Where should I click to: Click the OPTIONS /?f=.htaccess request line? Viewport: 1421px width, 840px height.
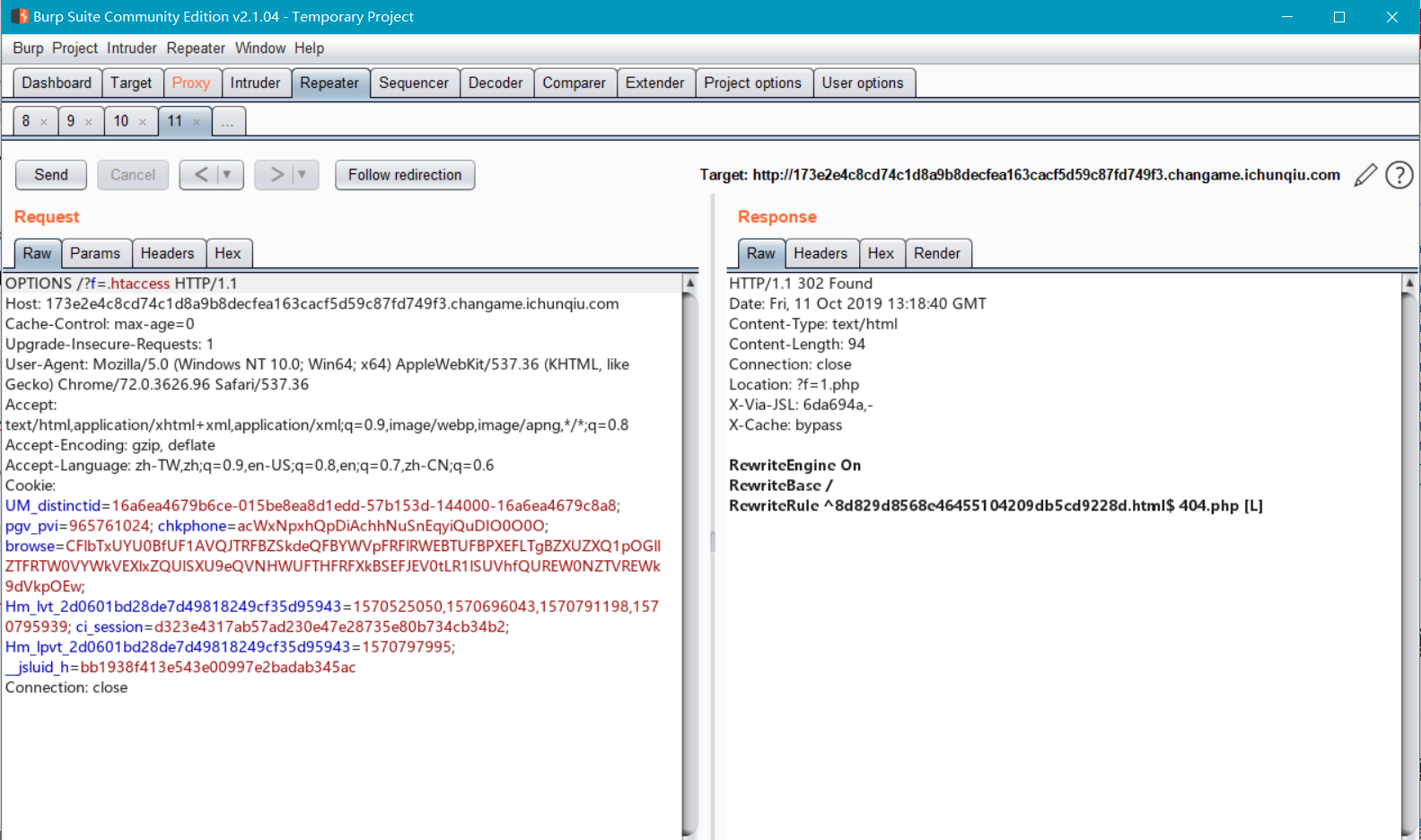[121, 284]
